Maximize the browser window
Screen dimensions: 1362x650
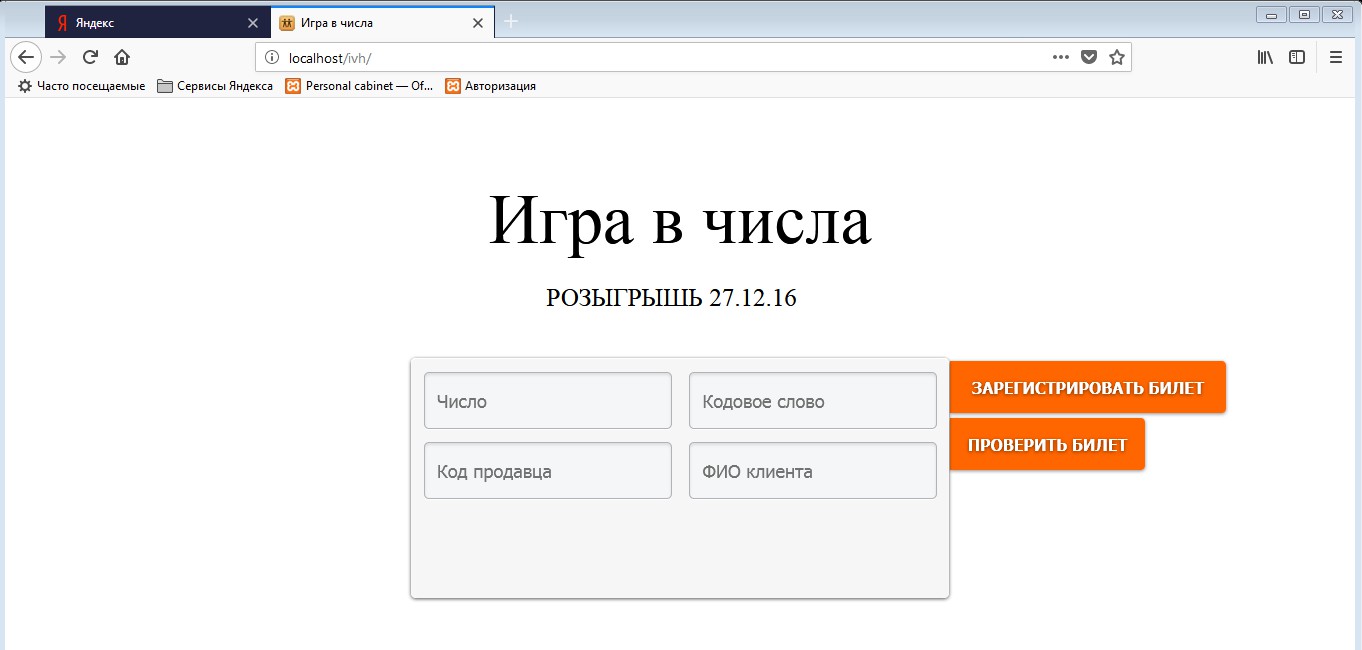point(1304,14)
